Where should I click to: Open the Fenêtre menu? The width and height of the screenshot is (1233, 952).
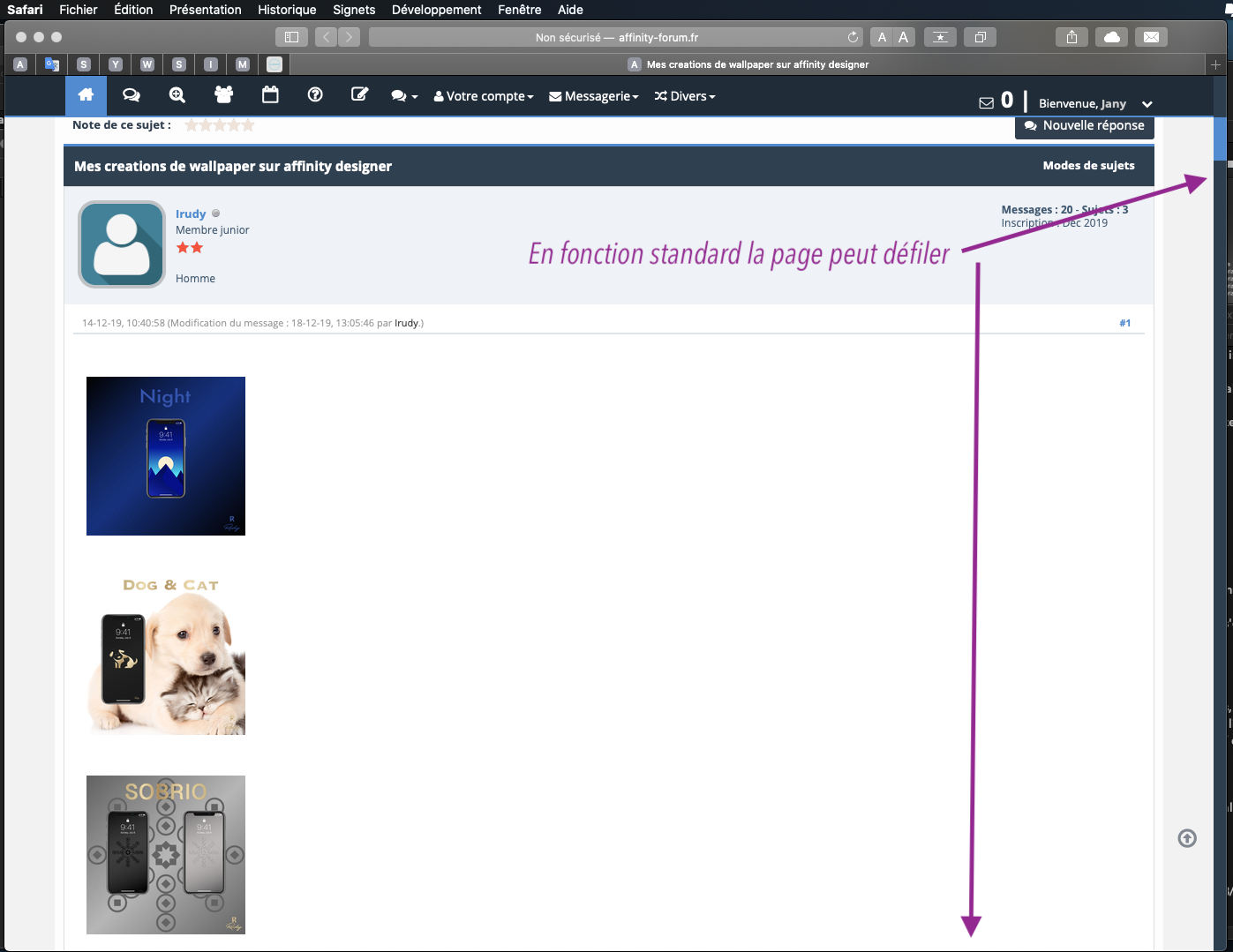(520, 10)
